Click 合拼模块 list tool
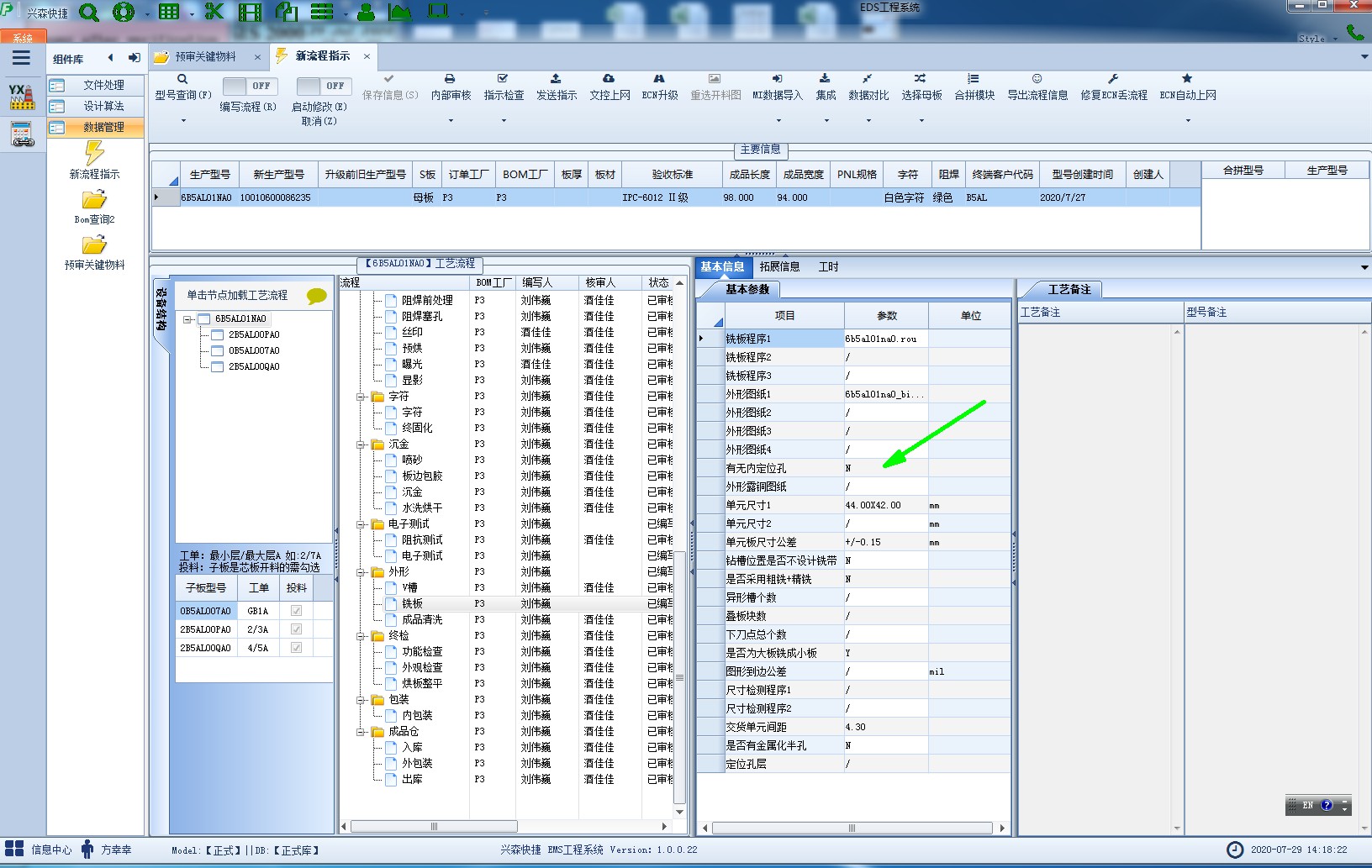The height and width of the screenshot is (868, 1372). click(x=974, y=87)
